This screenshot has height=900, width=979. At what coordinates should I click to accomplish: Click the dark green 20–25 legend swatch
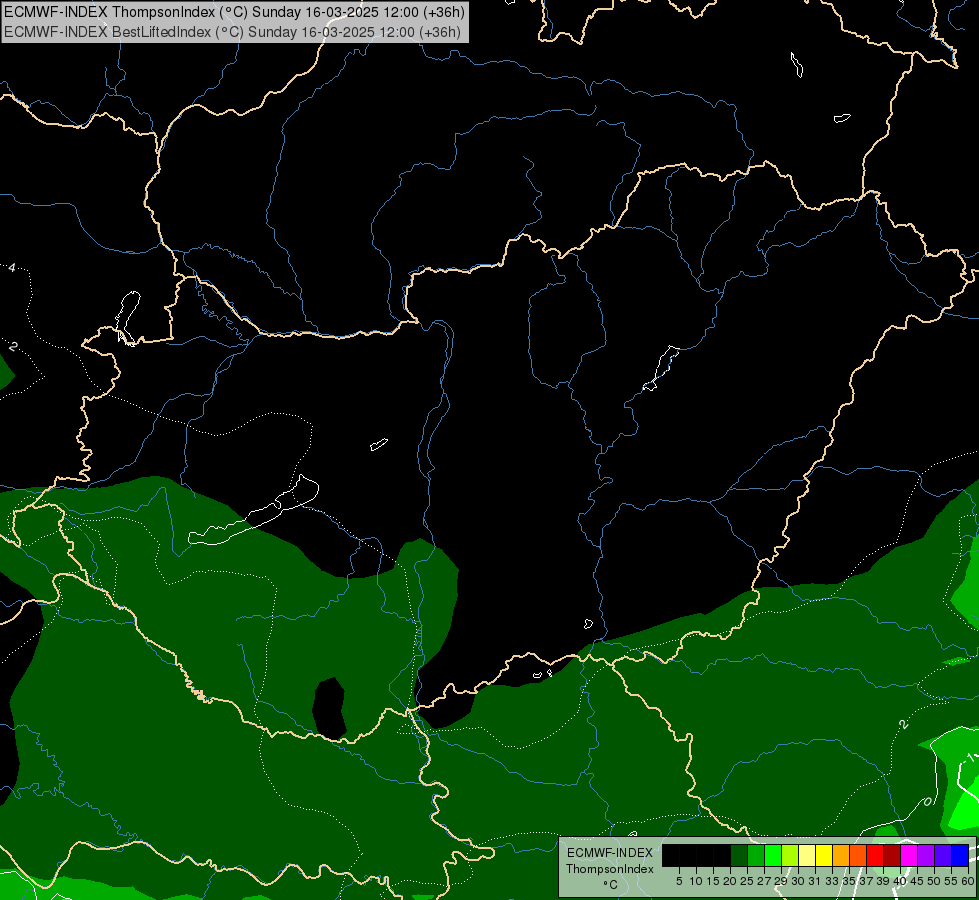click(x=739, y=855)
